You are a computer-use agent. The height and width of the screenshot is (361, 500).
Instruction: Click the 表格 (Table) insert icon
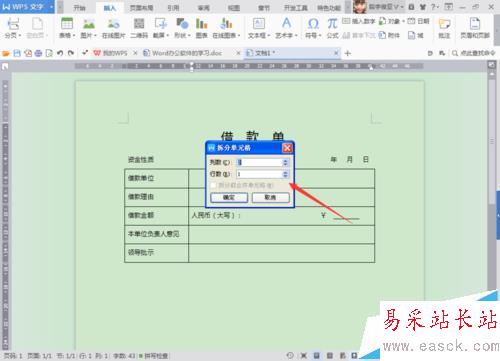click(x=67, y=24)
